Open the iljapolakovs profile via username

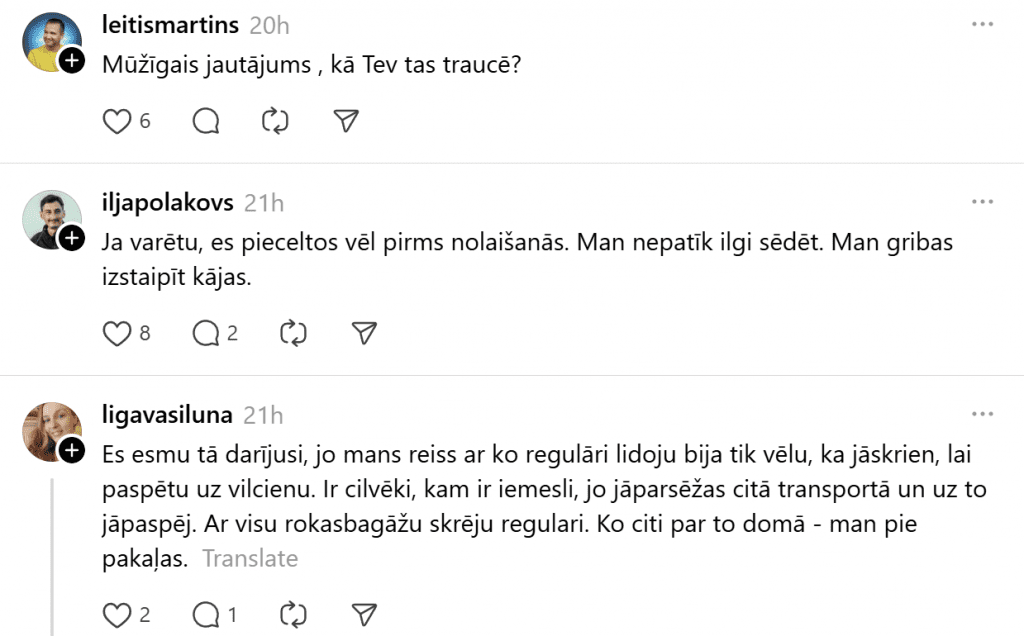pyautogui.click(x=168, y=203)
